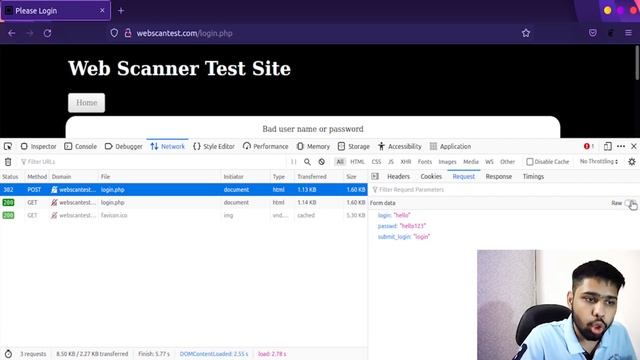Click the Filter URLs input field
The height and width of the screenshot is (360, 640).
click(153, 162)
